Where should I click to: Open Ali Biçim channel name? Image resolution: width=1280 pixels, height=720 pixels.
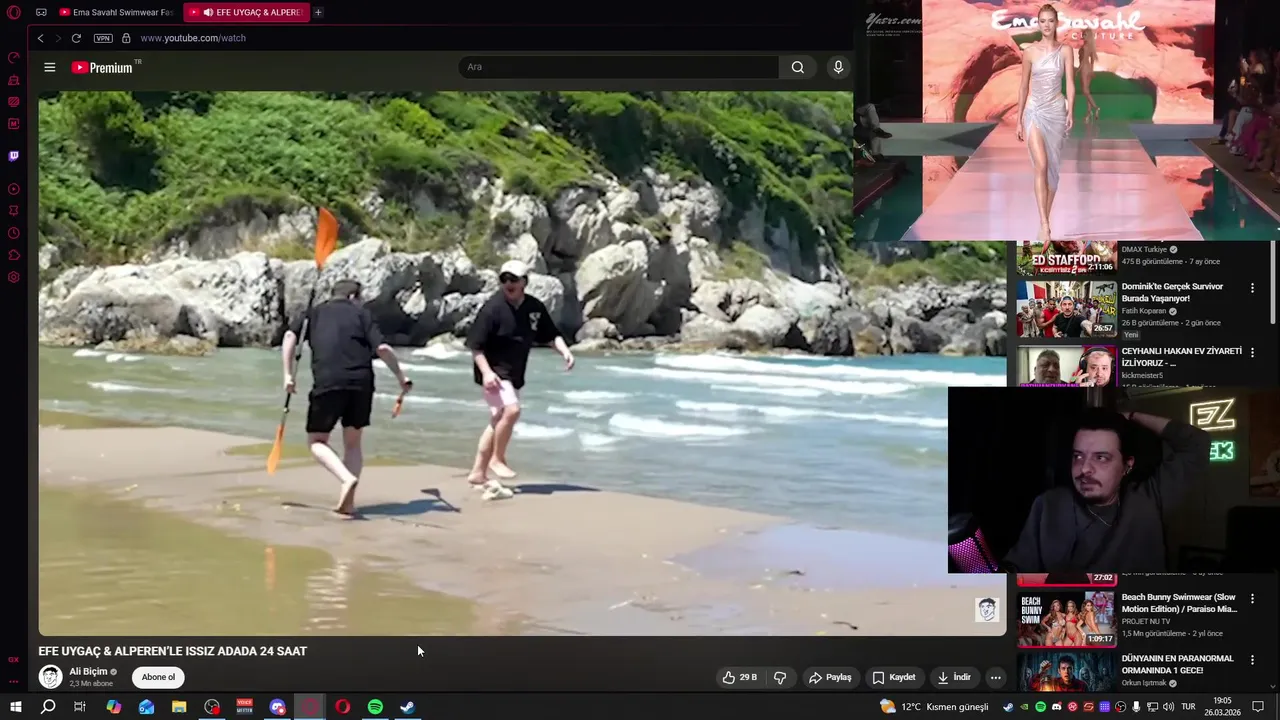88,672
